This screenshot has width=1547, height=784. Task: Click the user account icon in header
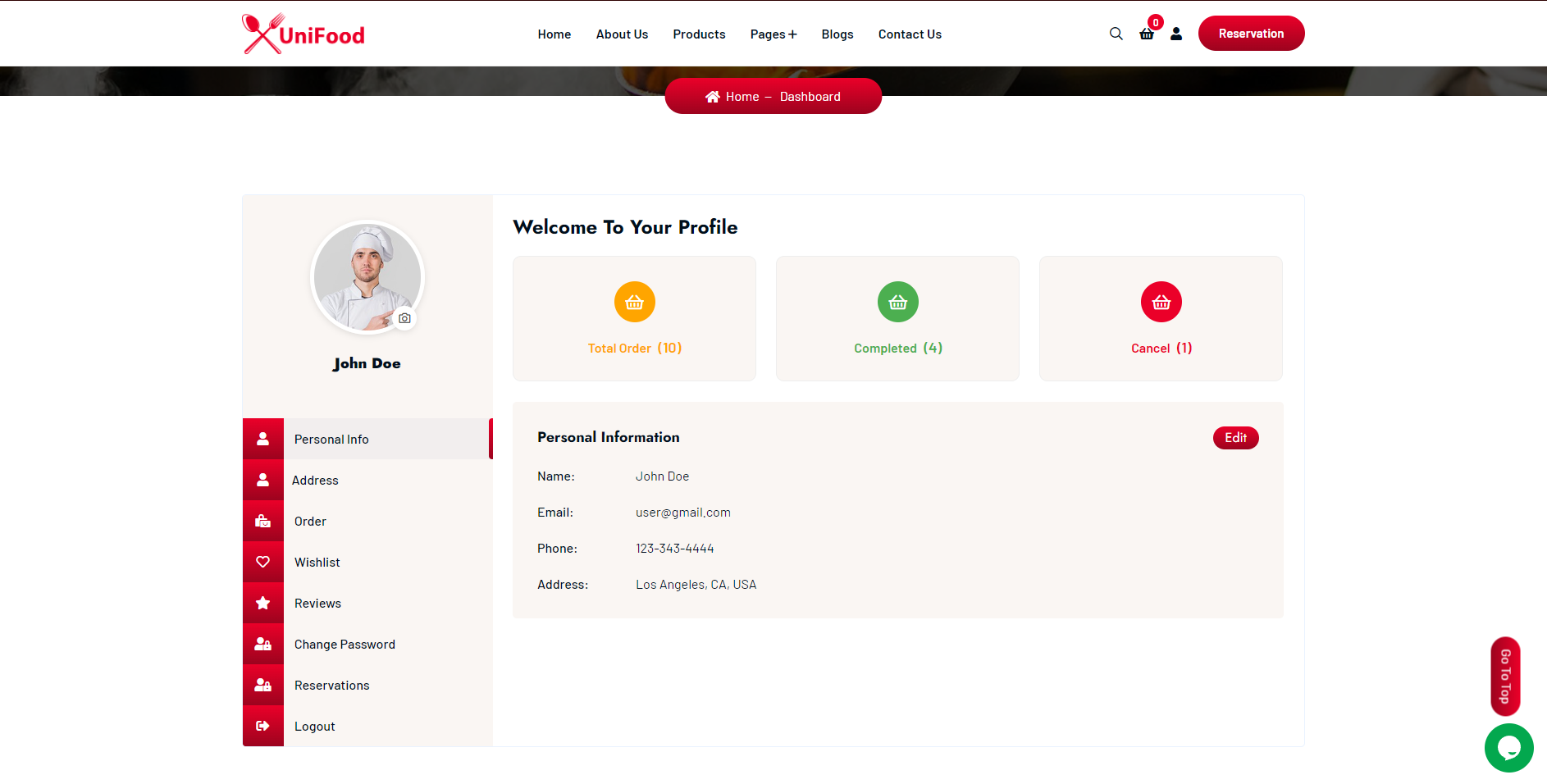(x=1176, y=34)
